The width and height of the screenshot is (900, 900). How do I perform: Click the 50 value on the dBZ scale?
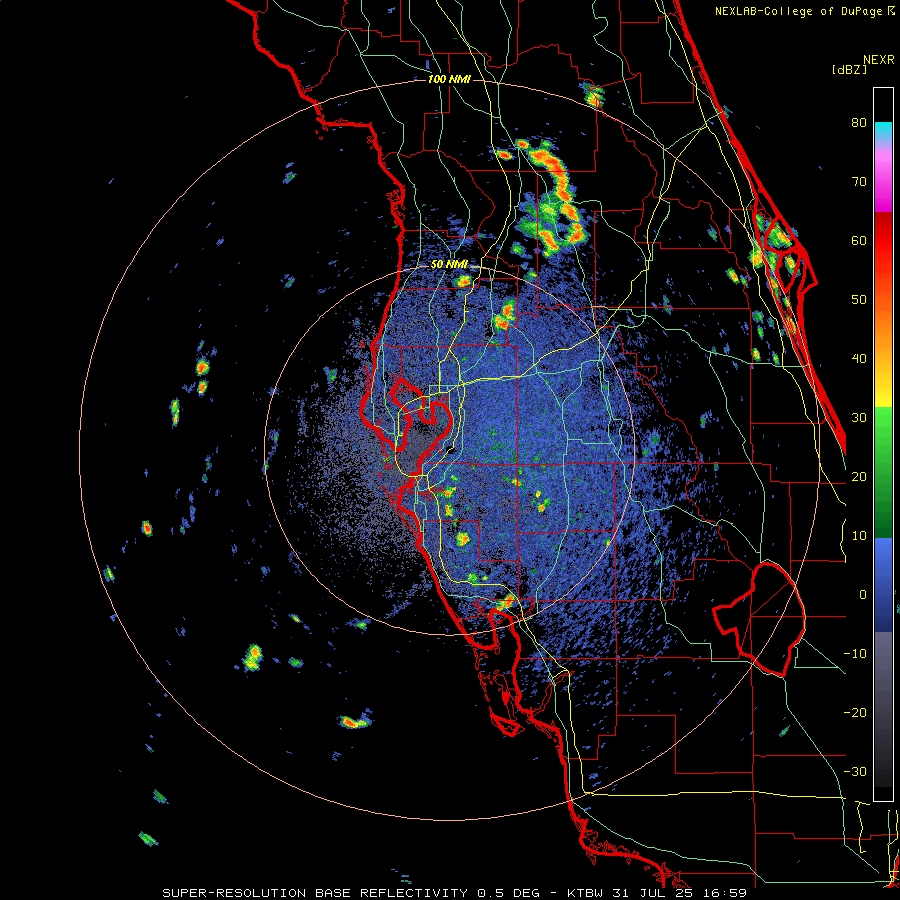click(859, 300)
